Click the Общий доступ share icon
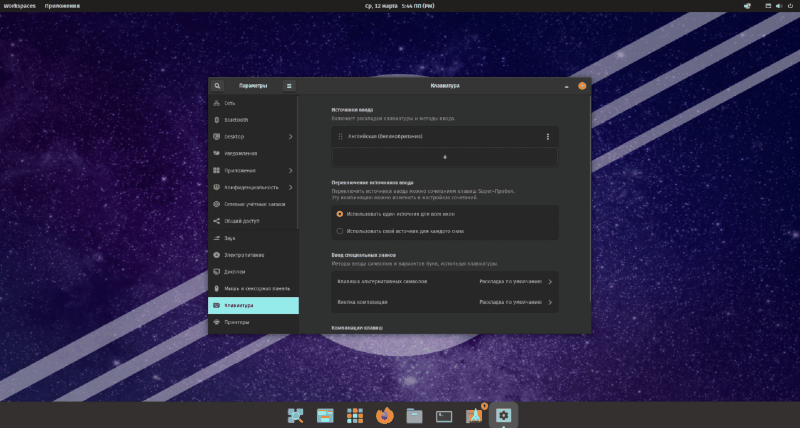800x428 pixels. click(x=216, y=221)
